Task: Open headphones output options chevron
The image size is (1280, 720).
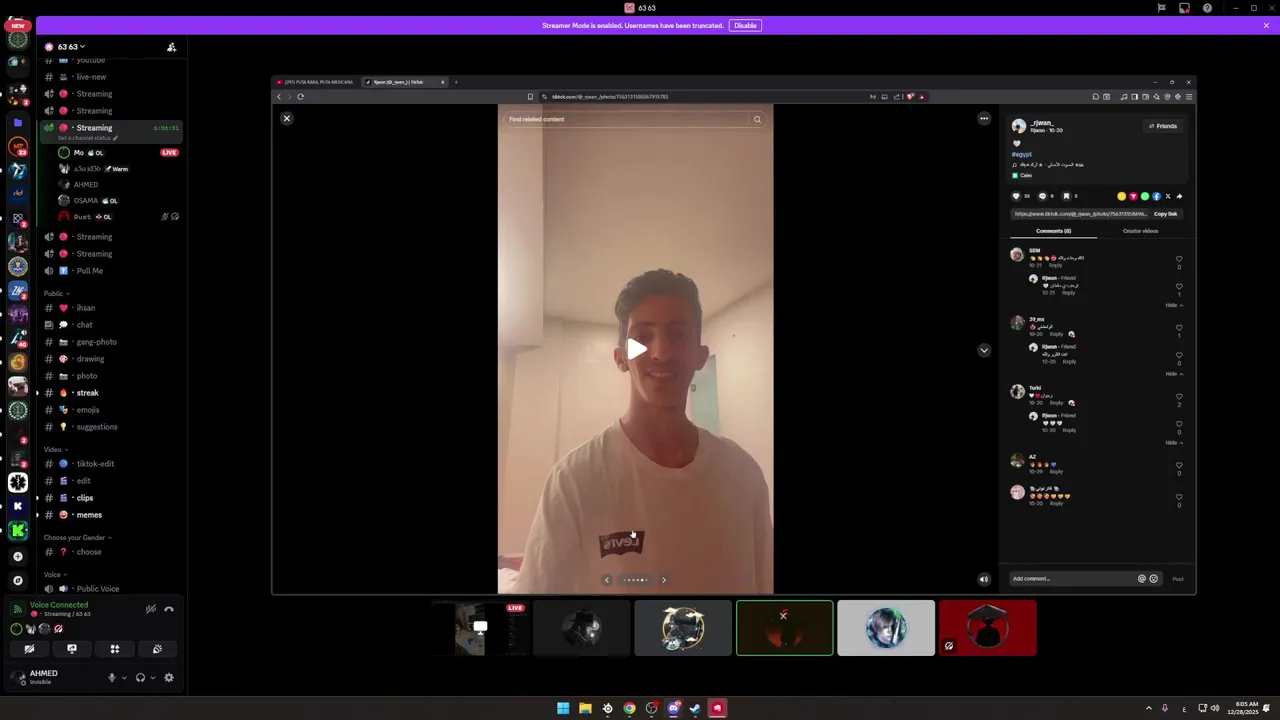Action: [152, 677]
